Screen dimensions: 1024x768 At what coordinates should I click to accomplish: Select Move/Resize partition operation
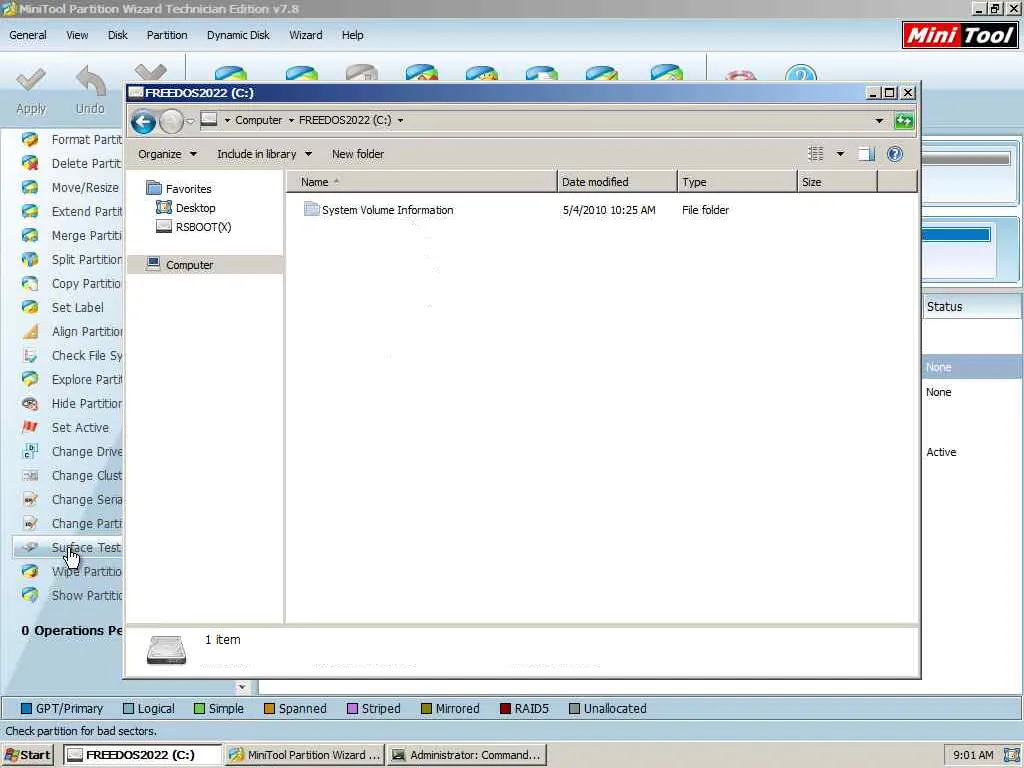tap(84, 187)
